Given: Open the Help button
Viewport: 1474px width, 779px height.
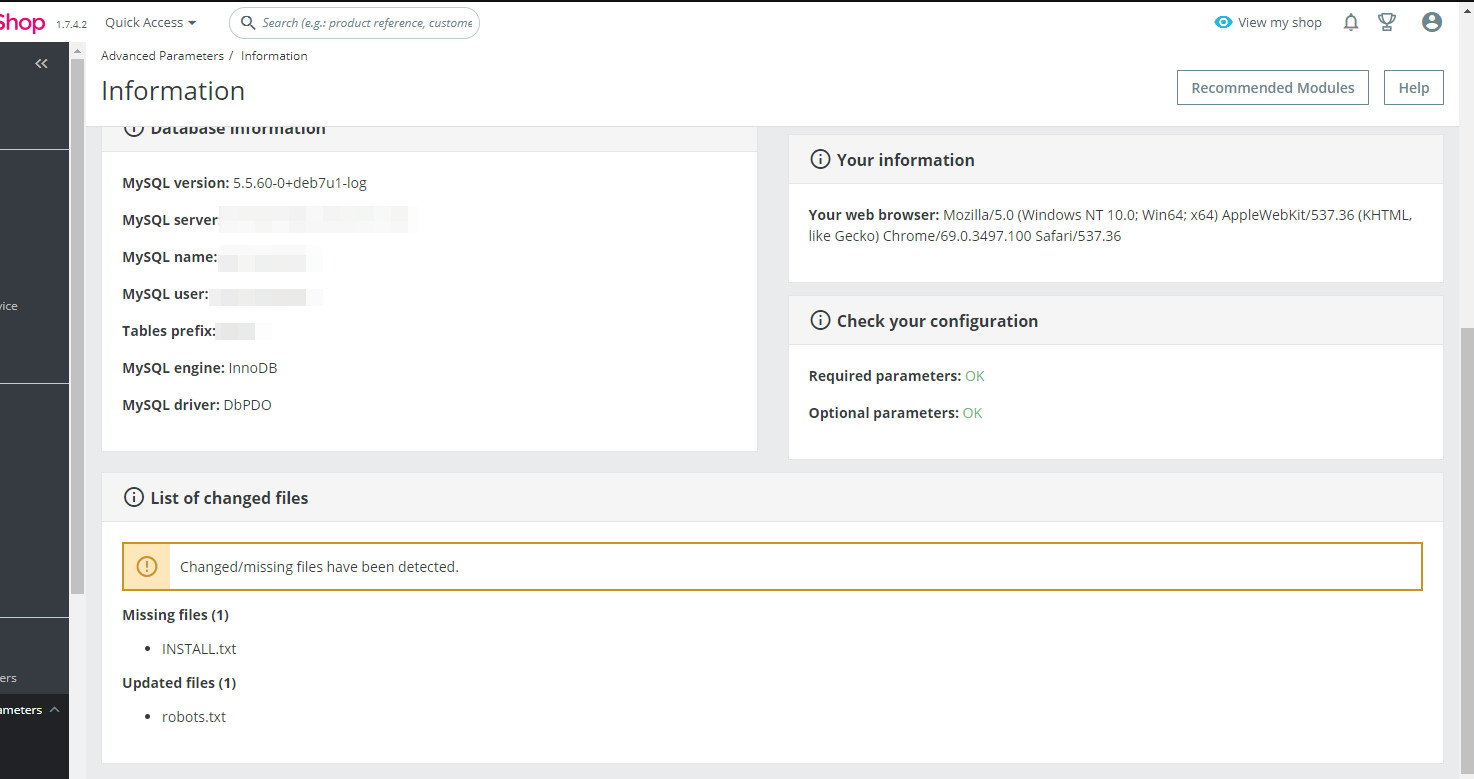Looking at the screenshot, I should point(1413,88).
